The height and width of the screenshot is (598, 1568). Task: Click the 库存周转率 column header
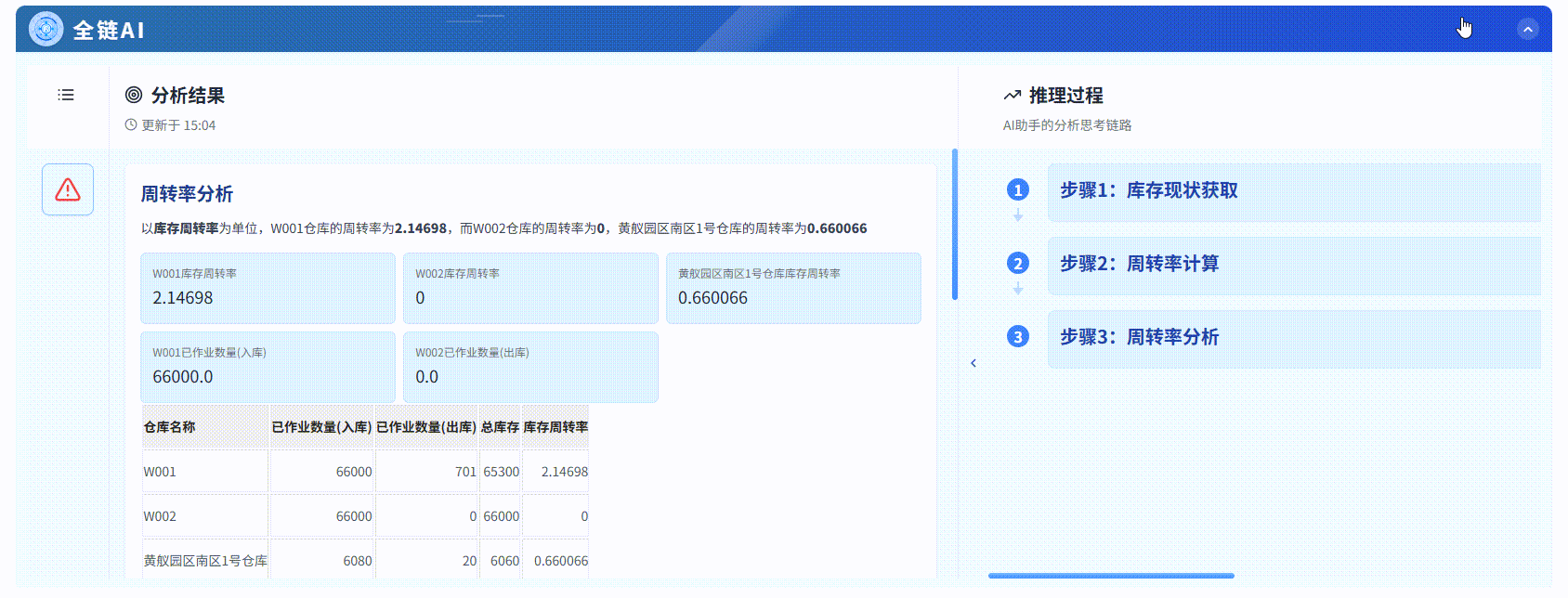click(x=555, y=427)
